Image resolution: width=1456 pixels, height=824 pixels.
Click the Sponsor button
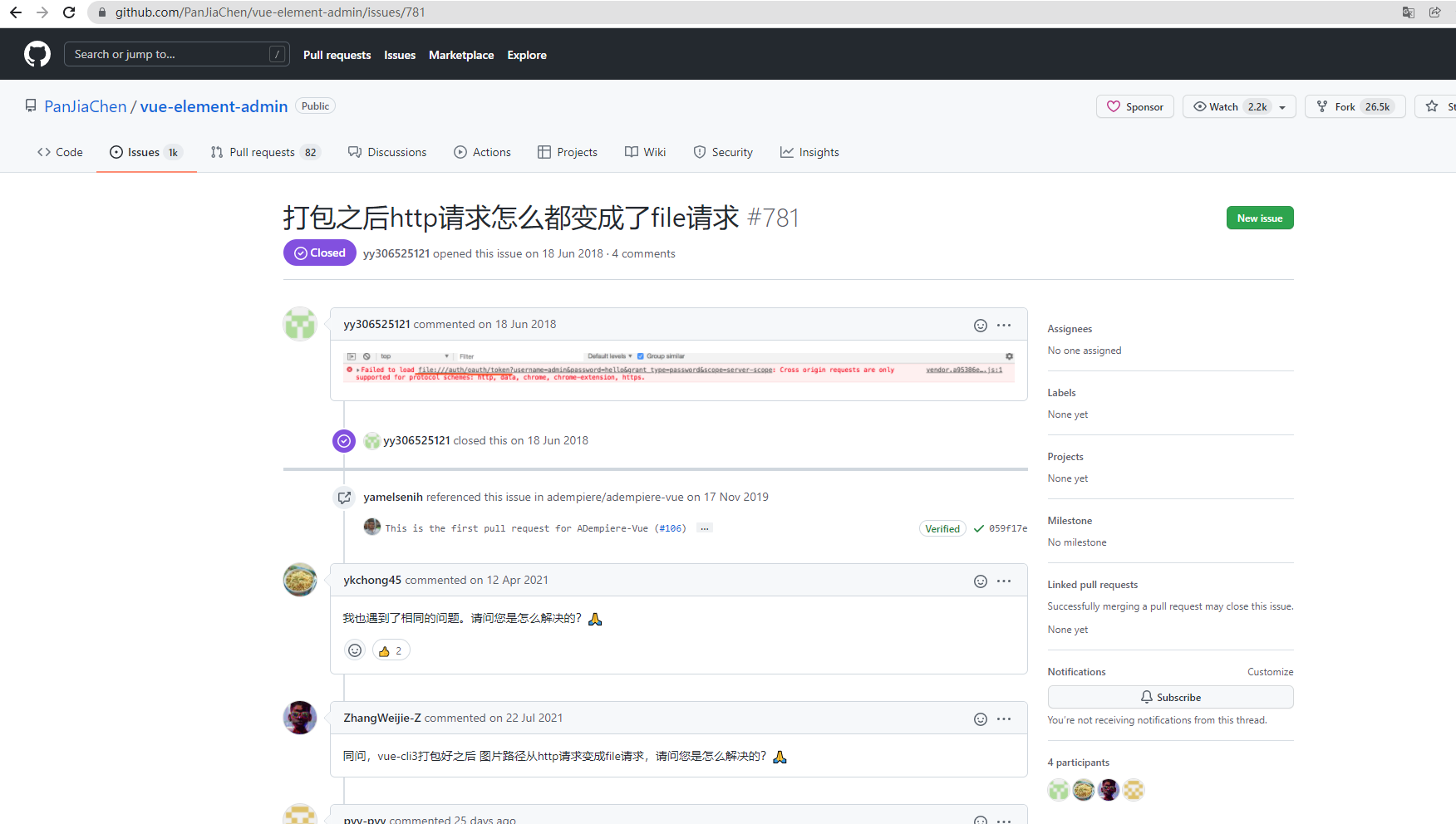click(x=1135, y=106)
